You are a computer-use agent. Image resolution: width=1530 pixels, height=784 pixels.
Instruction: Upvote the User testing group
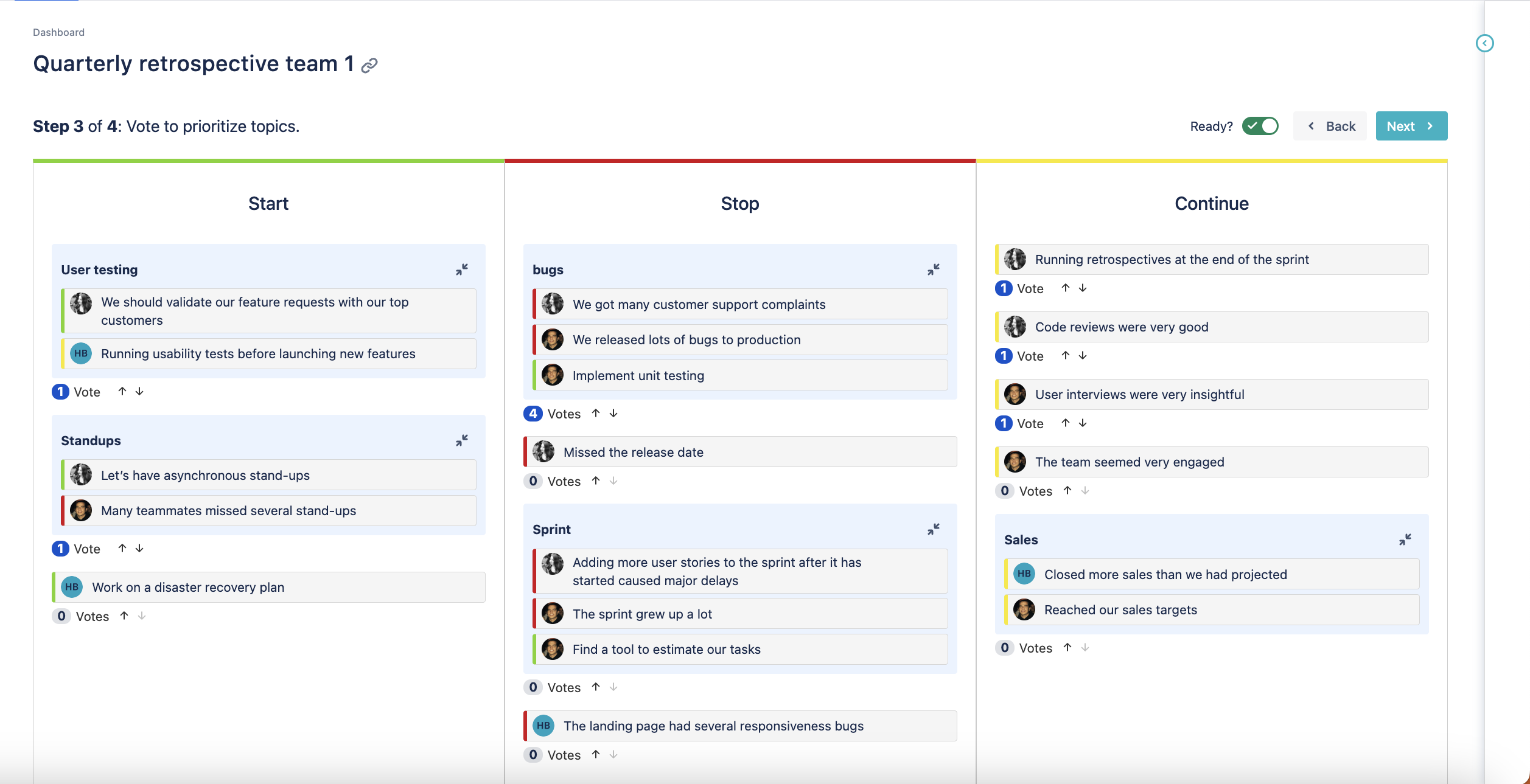(x=122, y=391)
